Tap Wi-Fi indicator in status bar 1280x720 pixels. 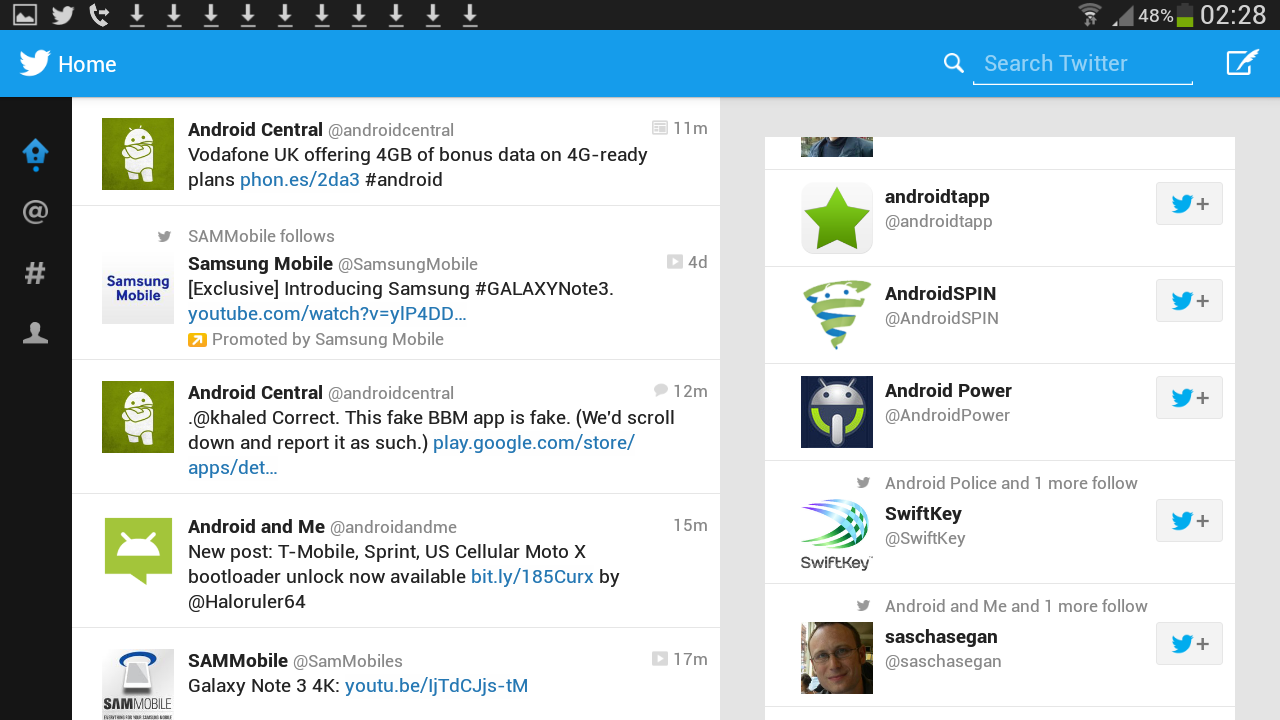point(1090,15)
